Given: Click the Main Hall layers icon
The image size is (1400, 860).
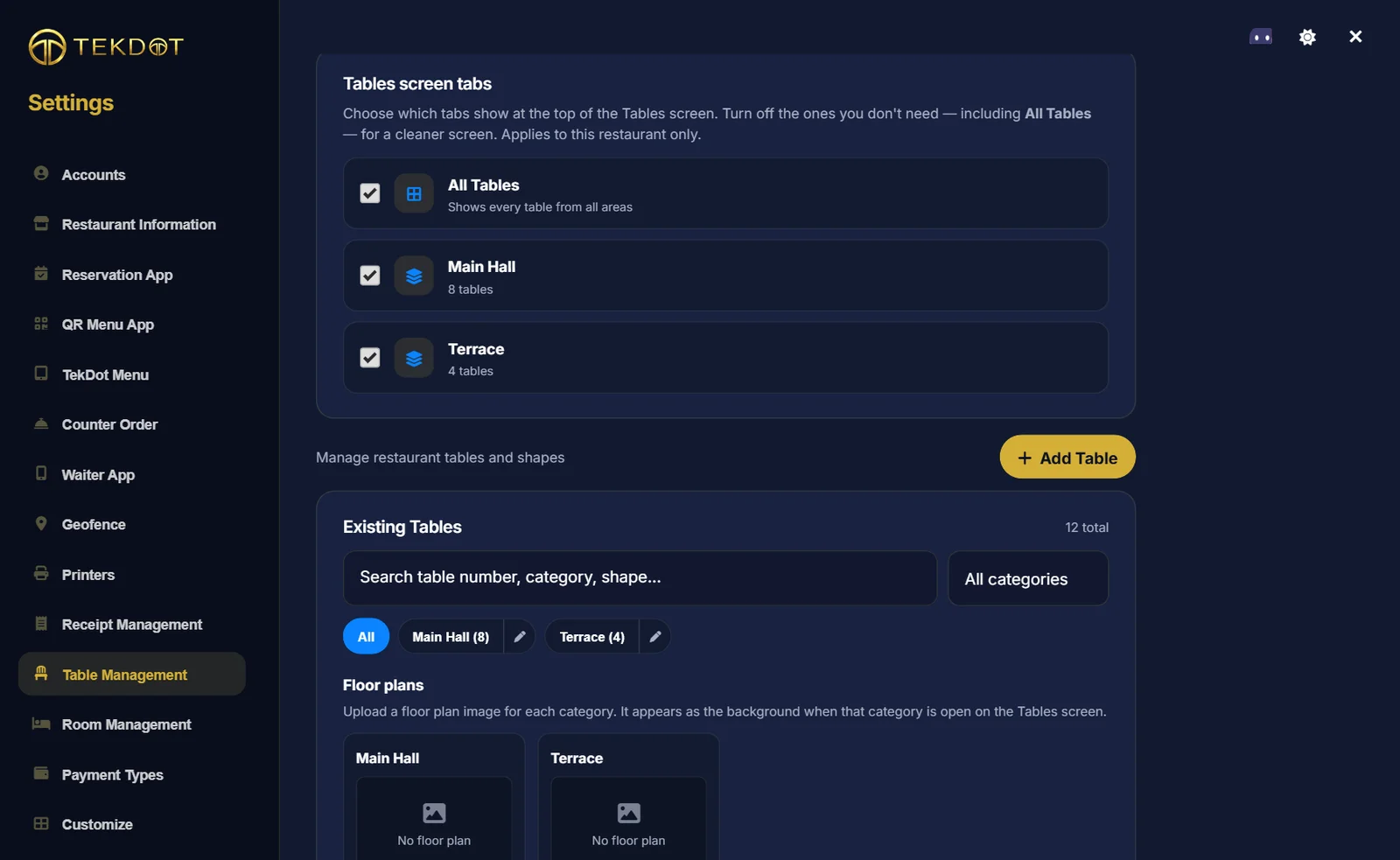Looking at the screenshot, I should (414, 276).
